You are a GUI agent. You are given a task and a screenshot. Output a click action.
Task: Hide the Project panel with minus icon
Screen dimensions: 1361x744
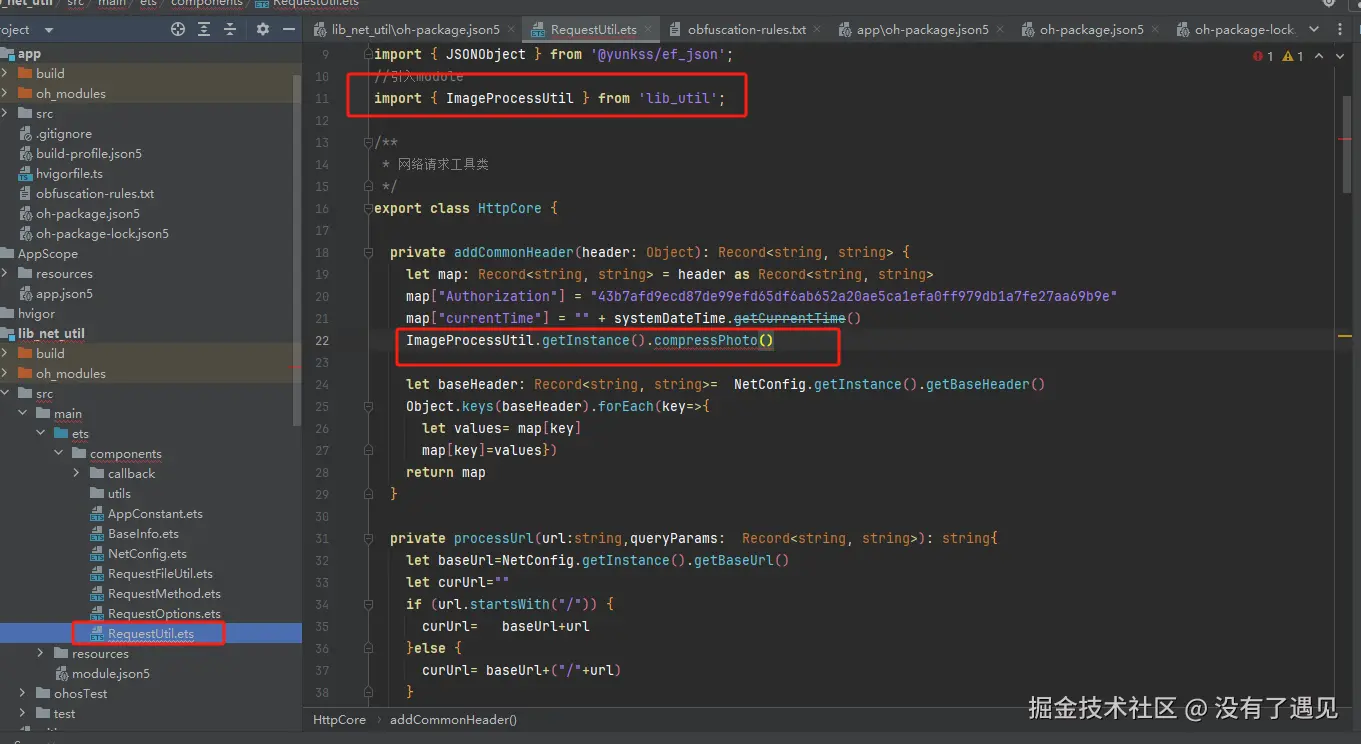289,29
